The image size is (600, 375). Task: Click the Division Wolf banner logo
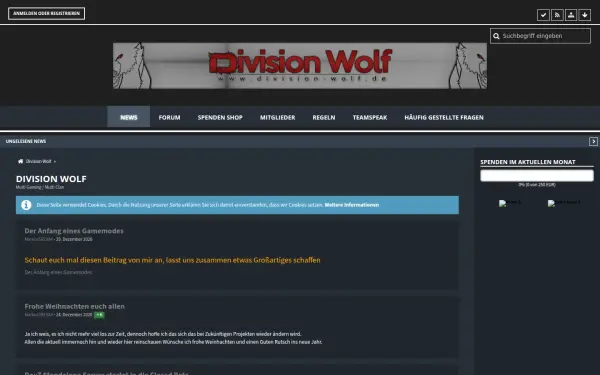point(300,65)
